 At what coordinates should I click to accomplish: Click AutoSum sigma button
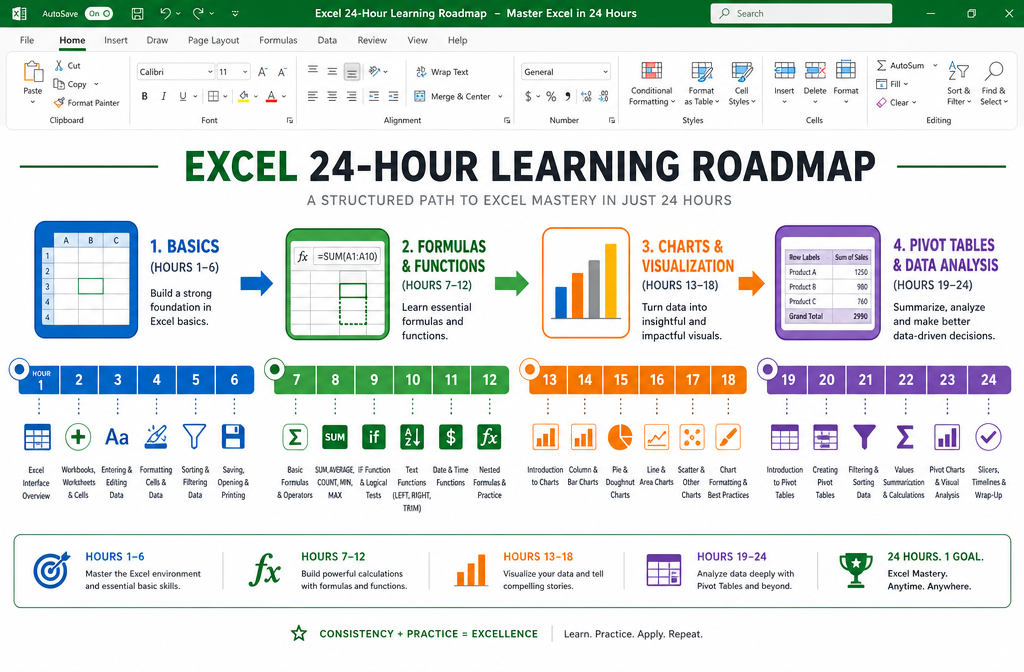pos(900,65)
